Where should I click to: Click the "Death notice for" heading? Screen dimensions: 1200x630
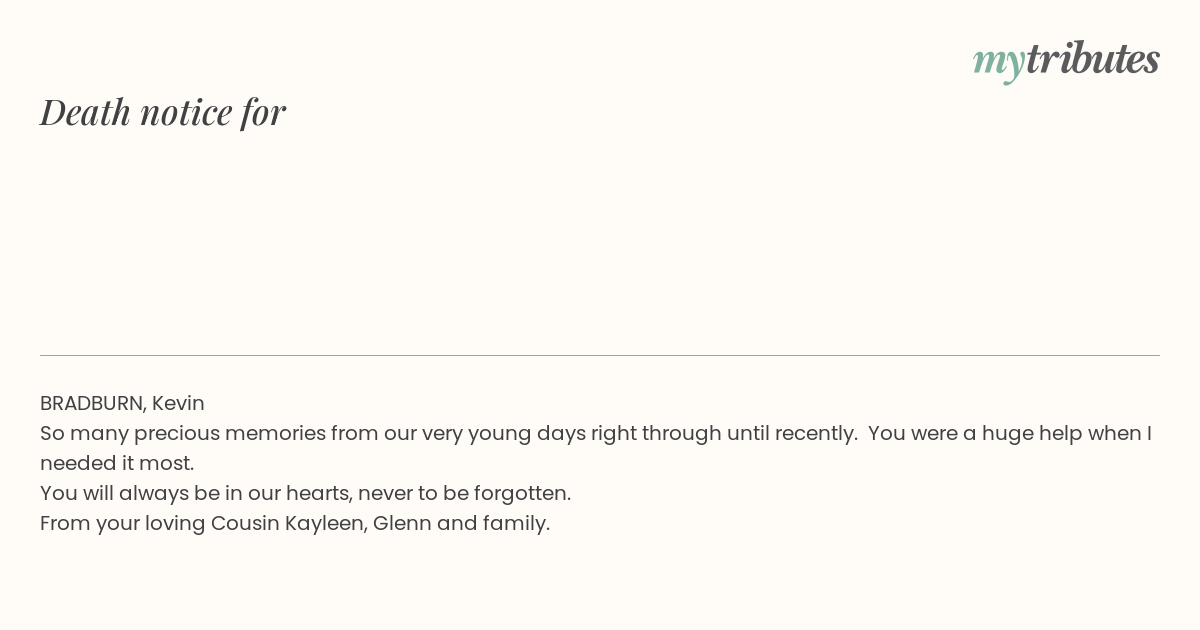pos(163,112)
